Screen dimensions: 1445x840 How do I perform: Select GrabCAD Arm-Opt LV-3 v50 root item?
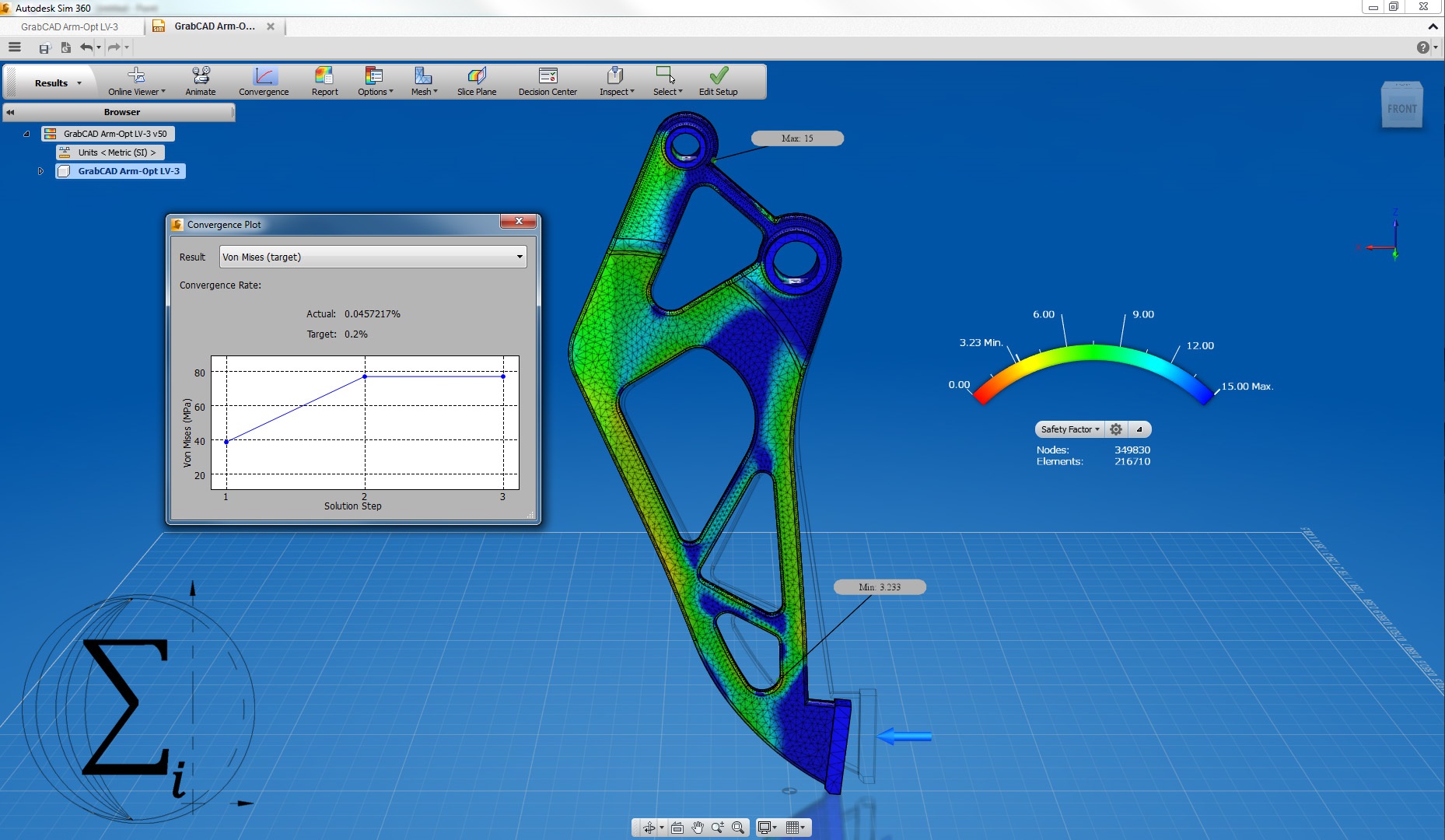point(108,134)
